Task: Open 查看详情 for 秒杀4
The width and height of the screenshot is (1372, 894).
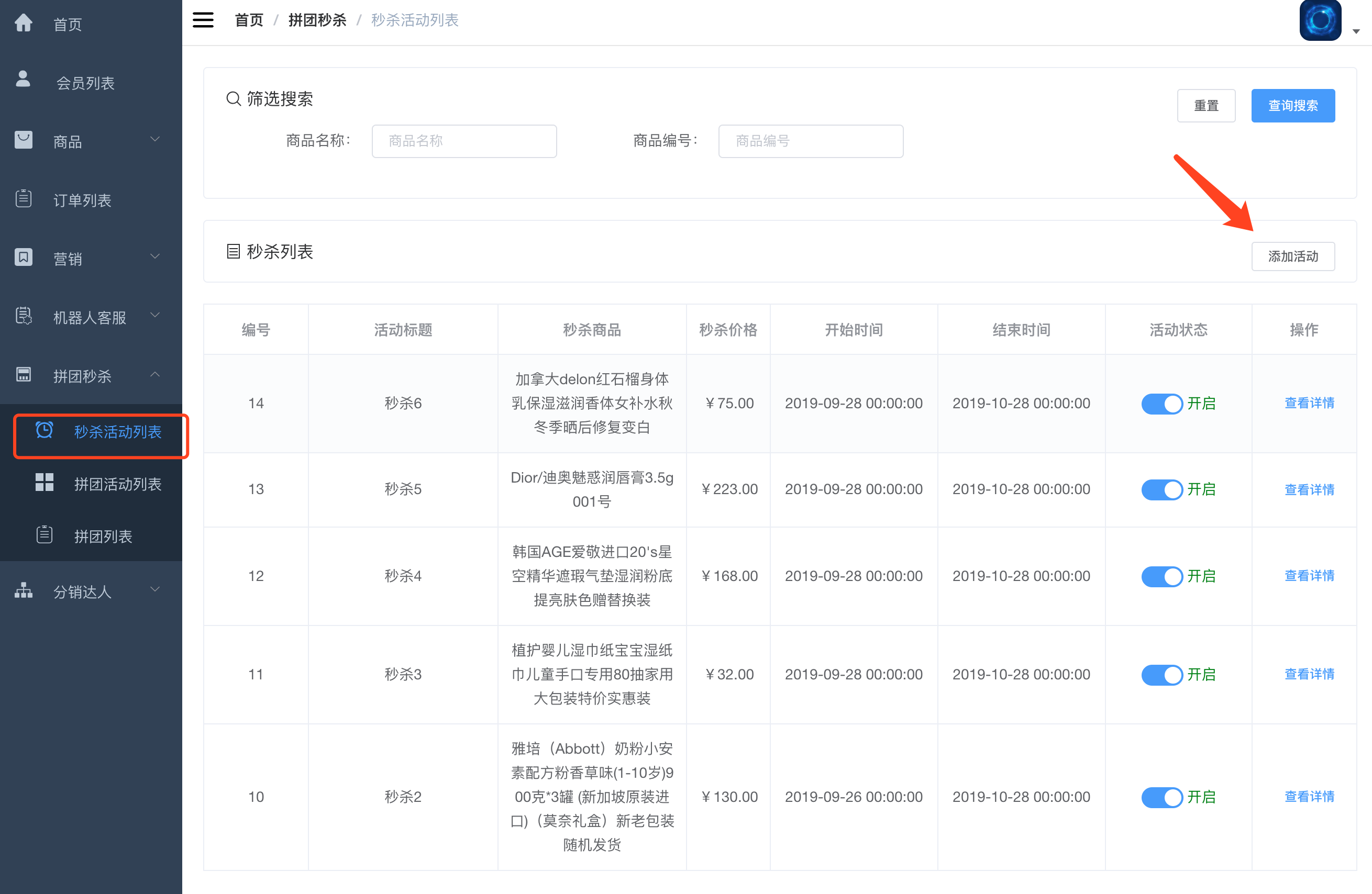Action: click(1309, 576)
